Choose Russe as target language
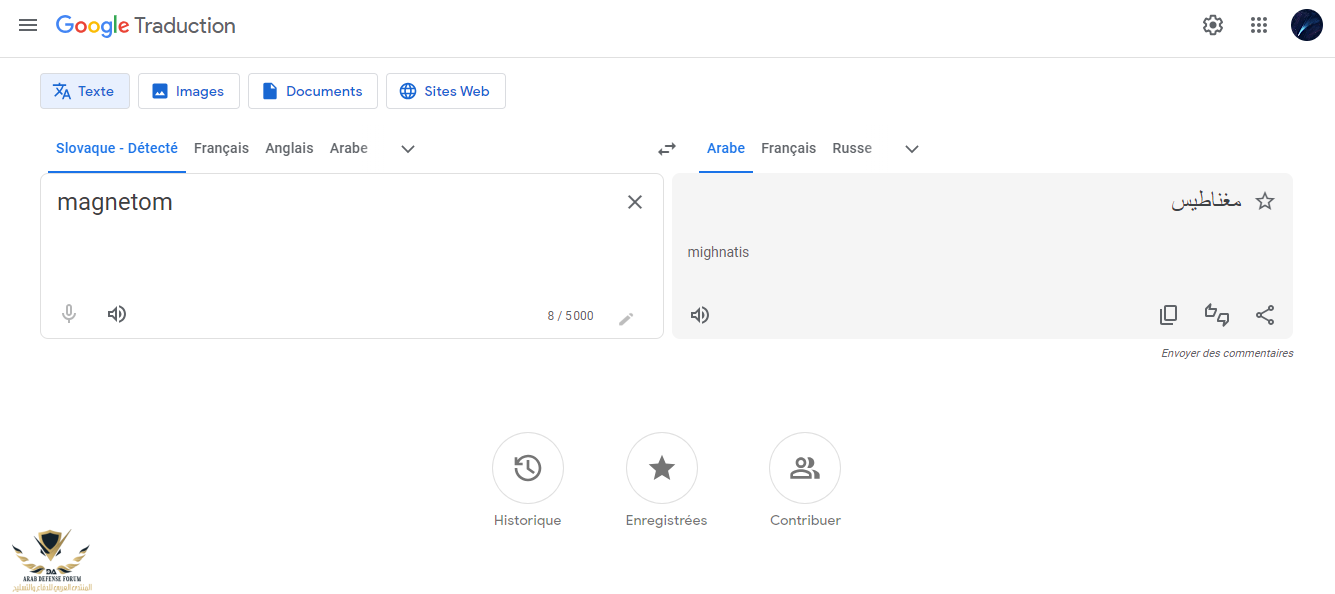Screen dimensions: 1335x594 852,148
